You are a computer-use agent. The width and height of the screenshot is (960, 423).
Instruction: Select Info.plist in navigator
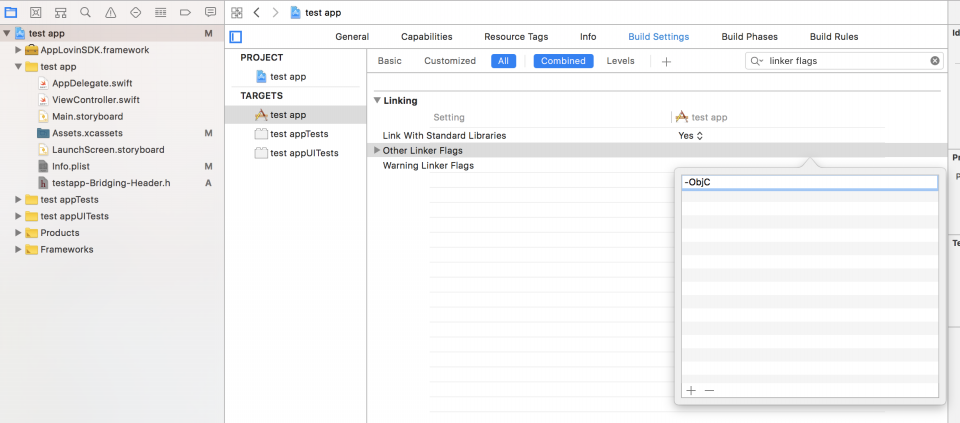pos(71,166)
